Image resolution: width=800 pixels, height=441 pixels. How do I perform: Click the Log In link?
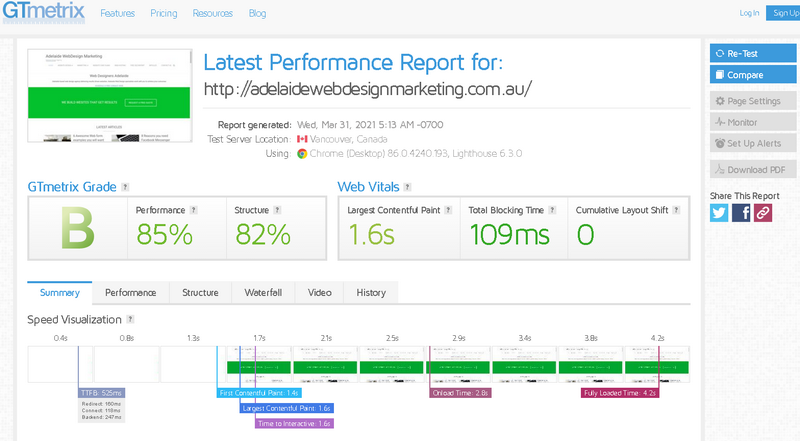[749, 13]
